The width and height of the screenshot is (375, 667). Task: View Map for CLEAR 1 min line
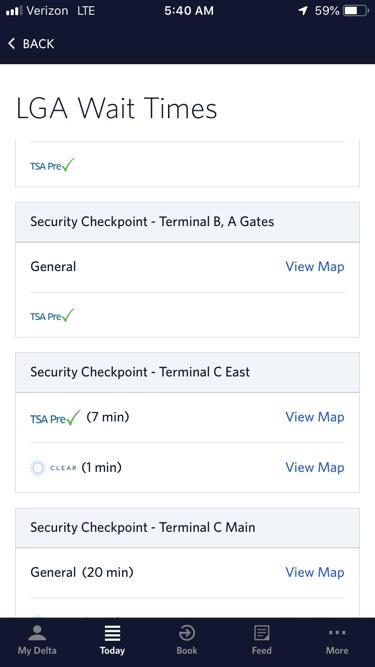click(x=315, y=467)
